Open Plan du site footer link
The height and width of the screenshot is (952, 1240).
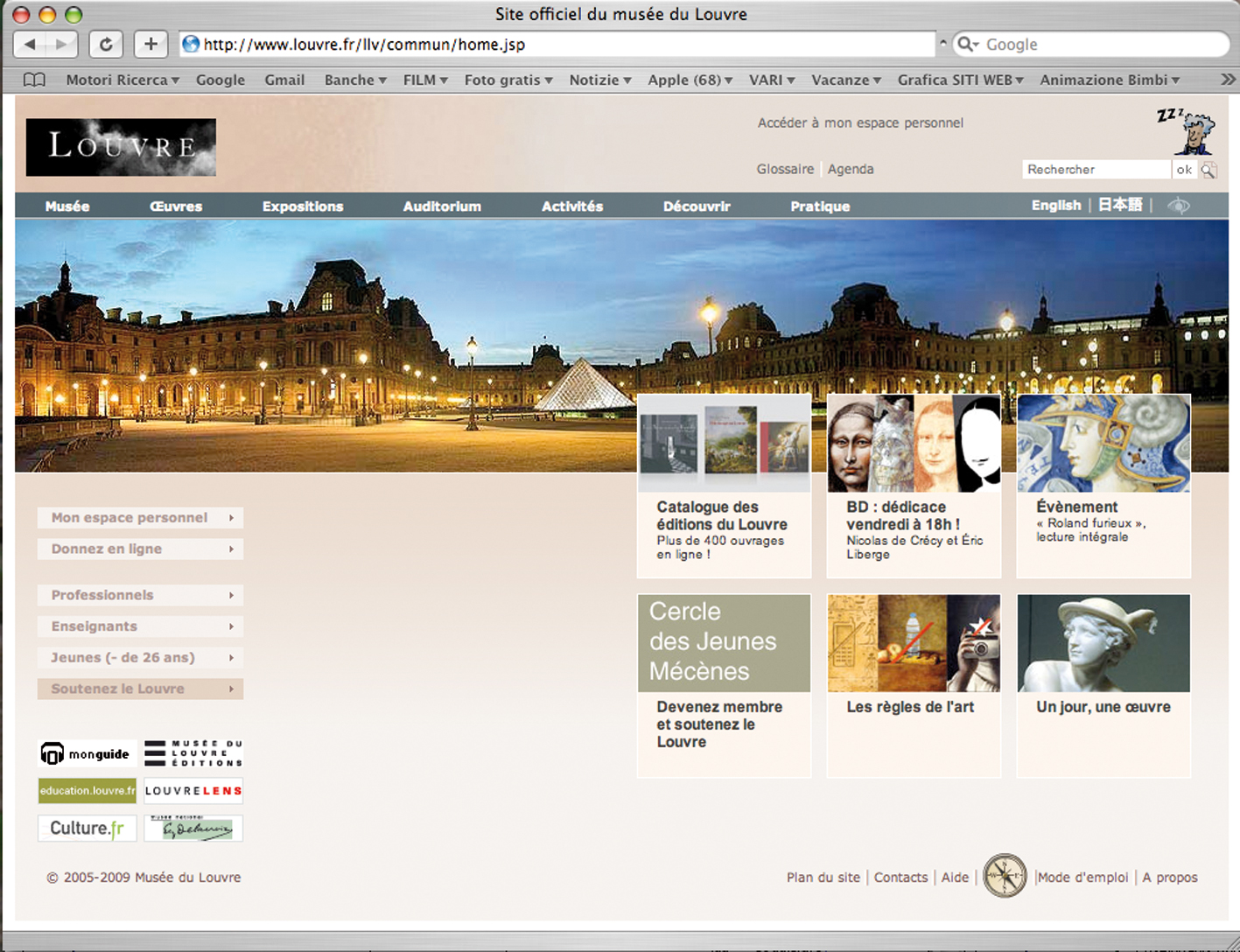(x=823, y=877)
